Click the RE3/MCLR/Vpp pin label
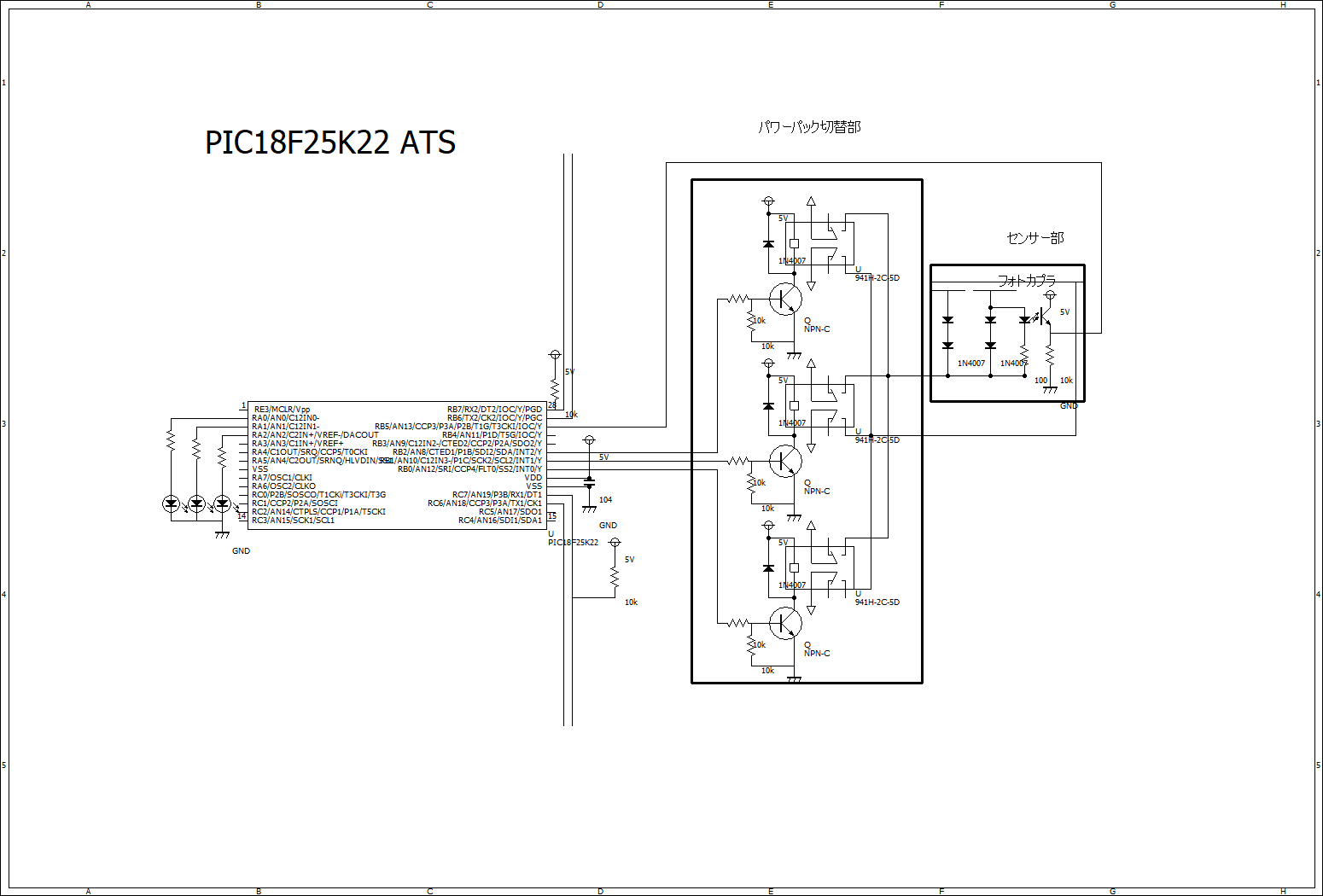 point(282,410)
